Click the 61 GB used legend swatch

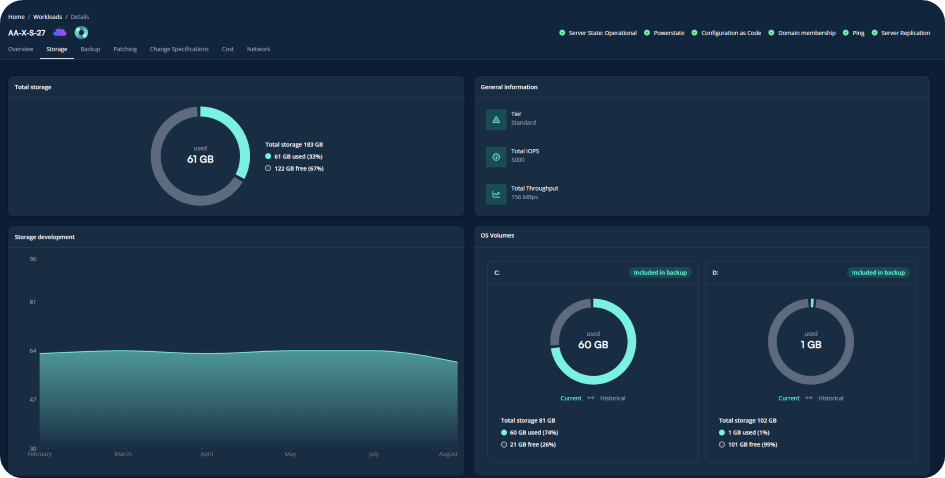tap(268, 157)
